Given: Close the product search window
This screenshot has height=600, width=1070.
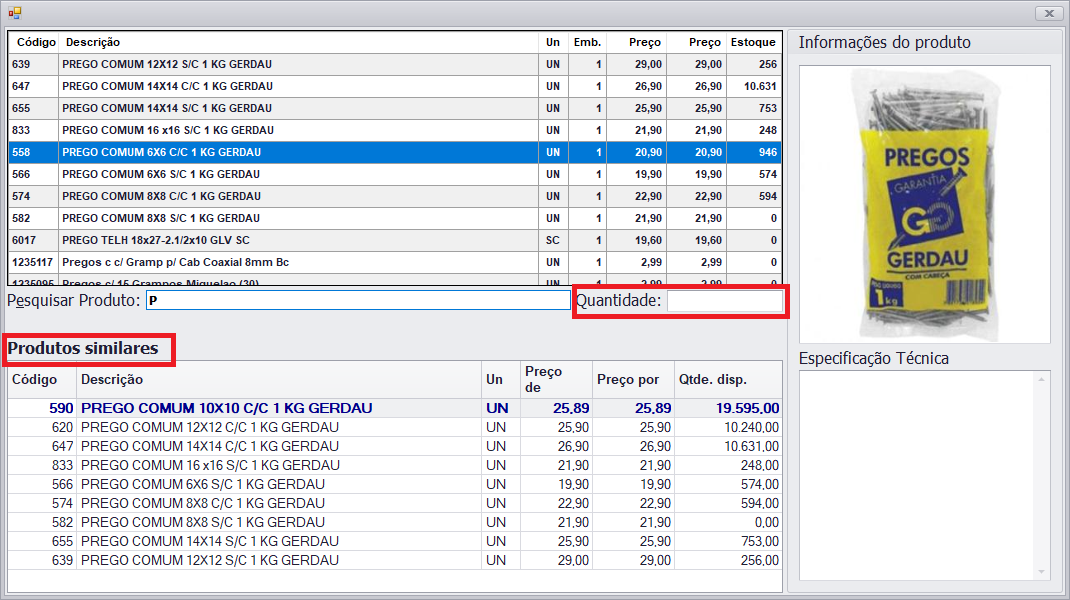Looking at the screenshot, I should point(1049,13).
